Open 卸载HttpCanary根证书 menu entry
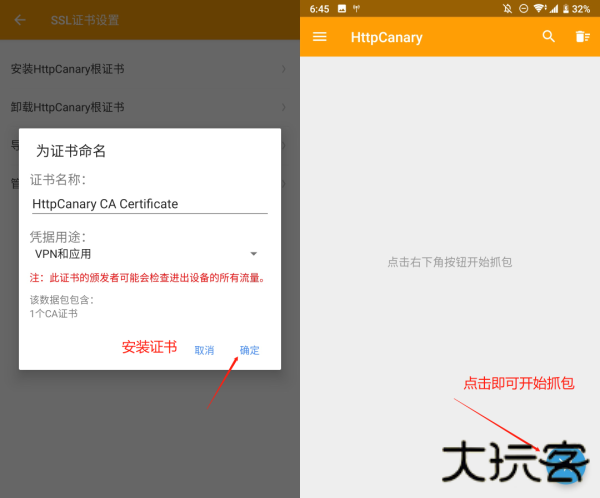This screenshot has width=600, height=498. tap(67, 107)
